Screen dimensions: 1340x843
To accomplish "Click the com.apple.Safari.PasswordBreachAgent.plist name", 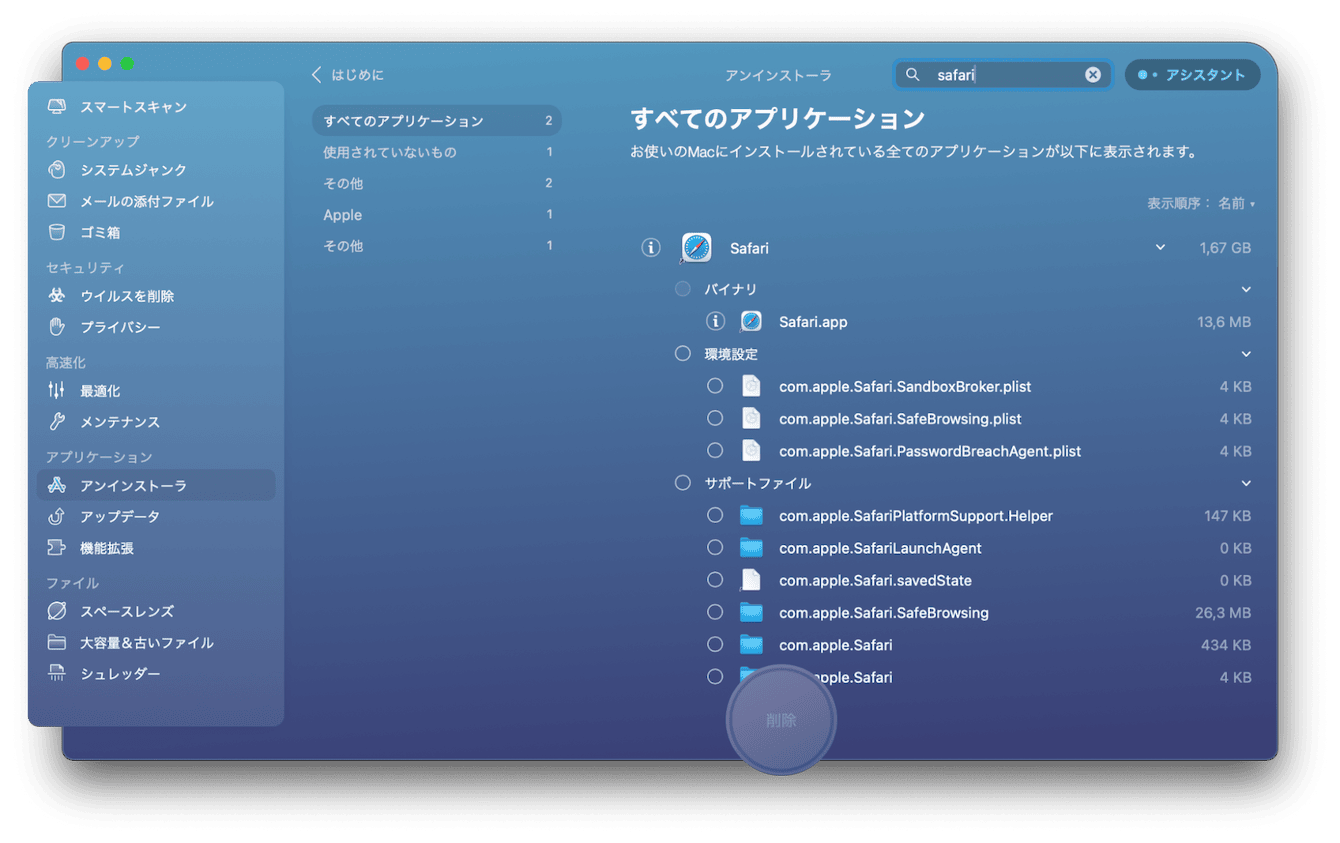I will coord(930,451).
